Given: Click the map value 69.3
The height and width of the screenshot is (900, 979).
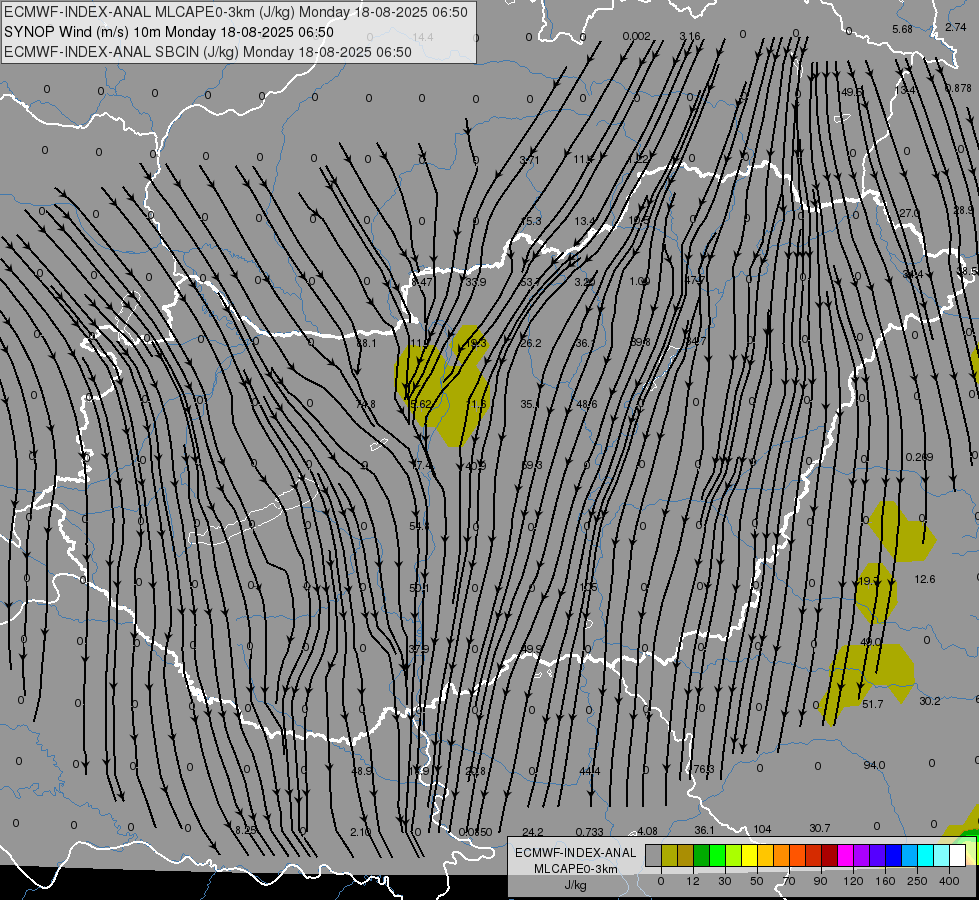Looking at the screenshot, I should pyautogui.click(x=531, y=465).
